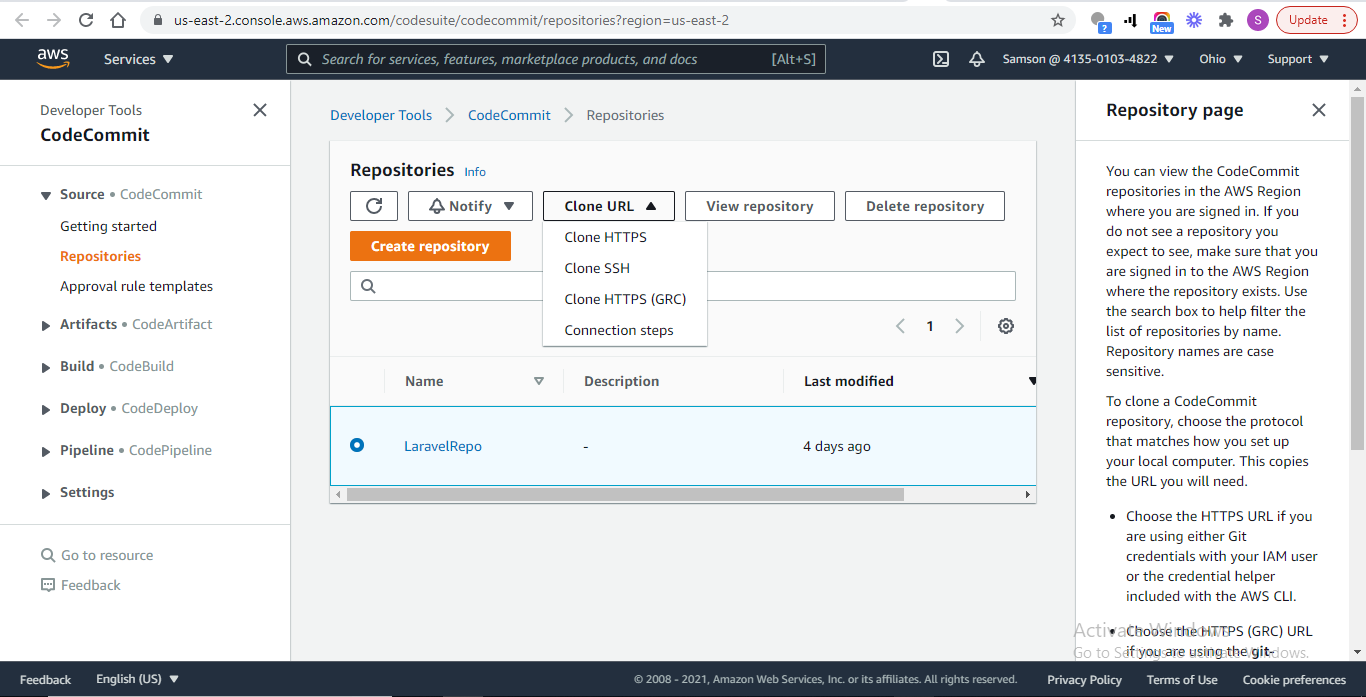The width and height of the screenshot is (1366, 697).
Task: Refresh the repositories list
Action: pyautogui.click(x=373, y=205)
